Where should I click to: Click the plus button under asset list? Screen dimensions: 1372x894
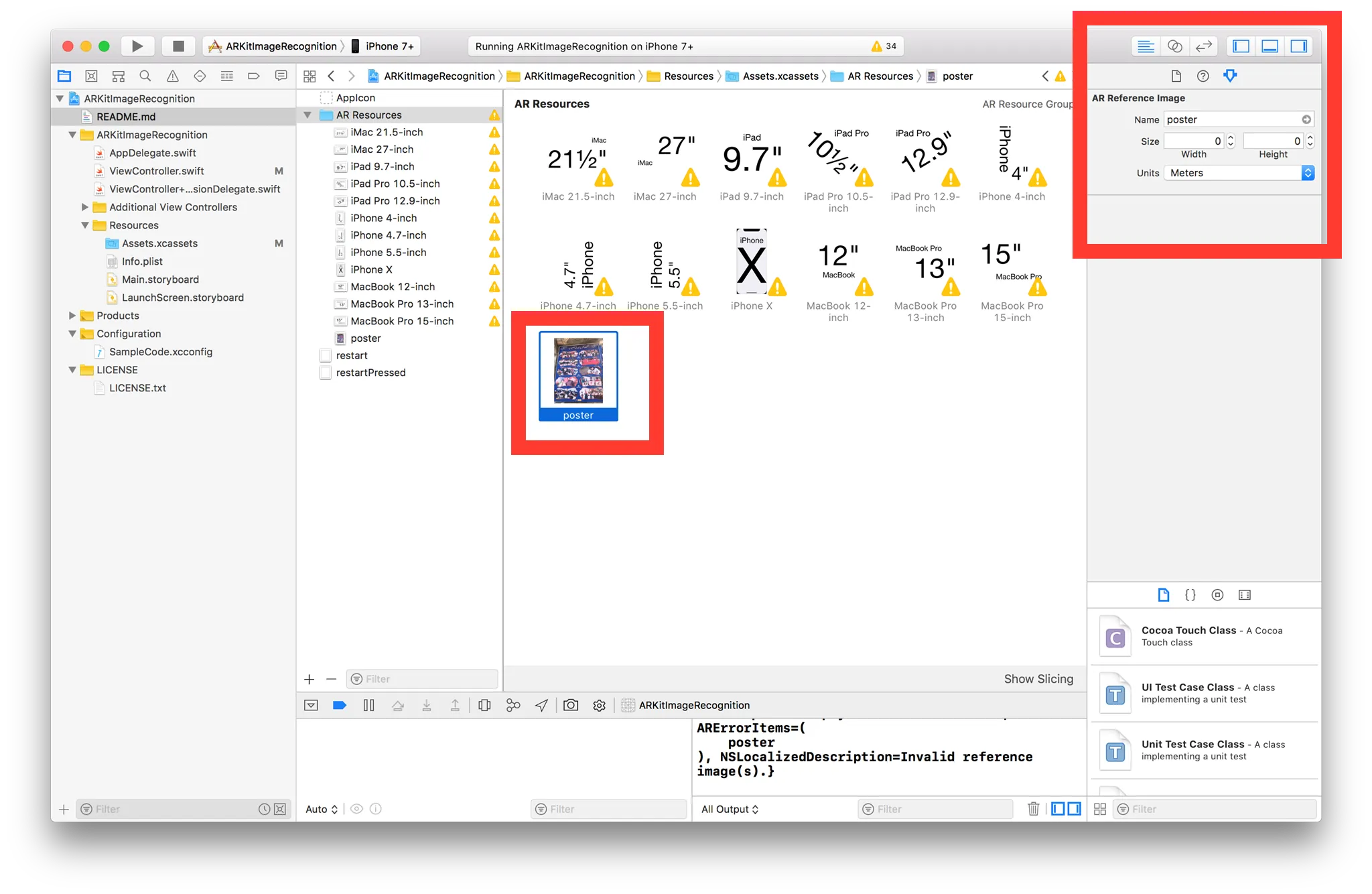click(x=309, y=679)
